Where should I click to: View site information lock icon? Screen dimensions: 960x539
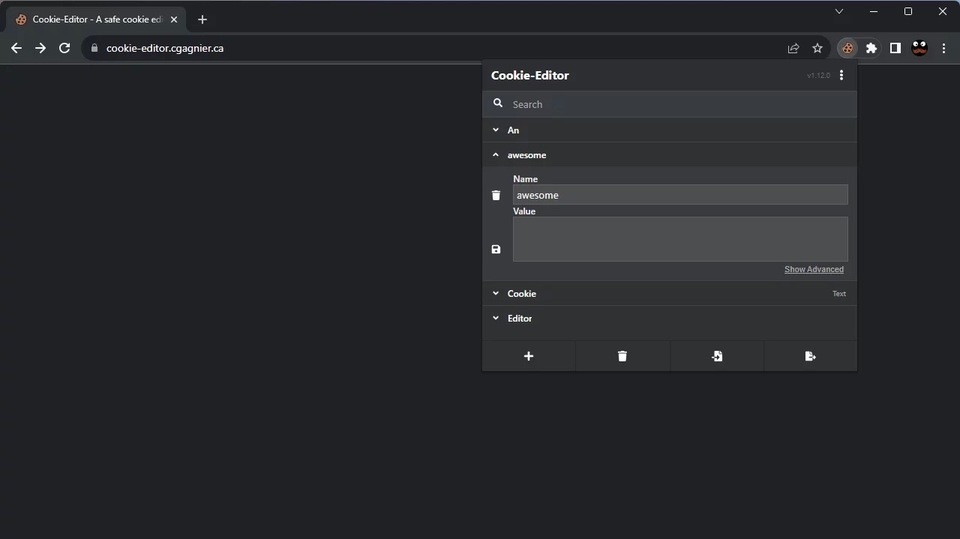click(94, 48)
